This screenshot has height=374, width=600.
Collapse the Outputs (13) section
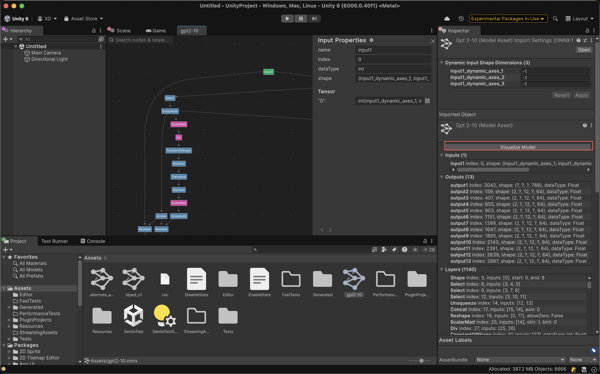click(442, 177)
